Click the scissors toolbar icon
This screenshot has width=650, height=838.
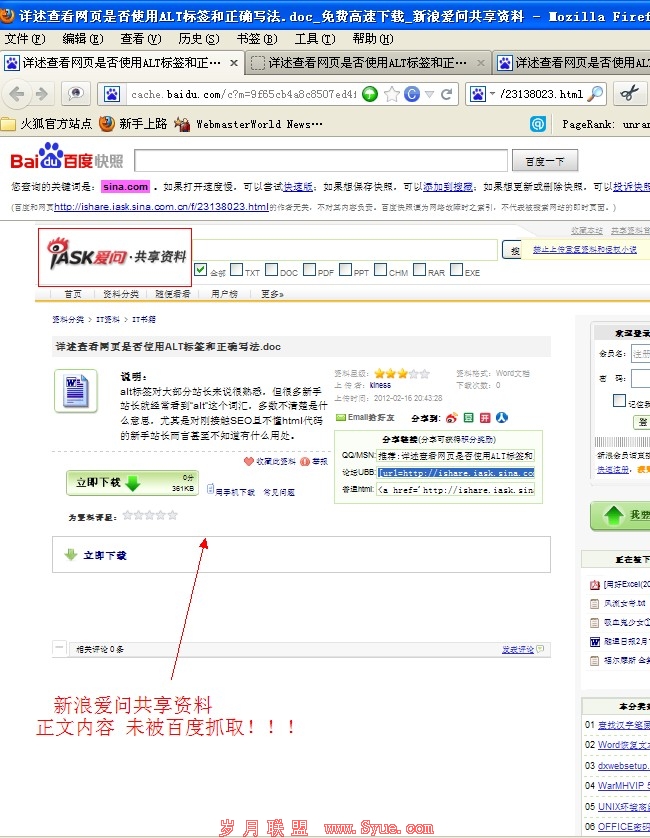[x=628, y=94]
